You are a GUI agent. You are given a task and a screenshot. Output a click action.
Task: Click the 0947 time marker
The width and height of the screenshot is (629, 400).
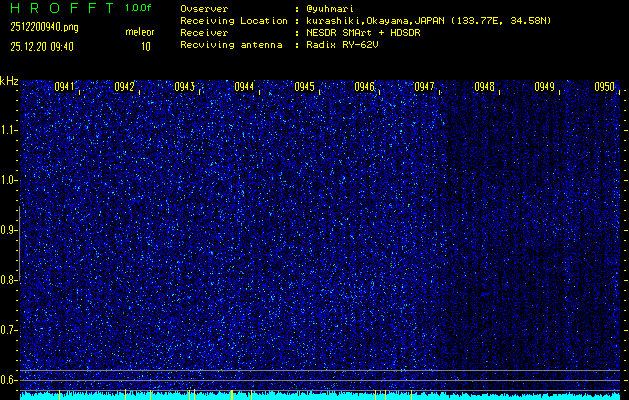point(424,87)
